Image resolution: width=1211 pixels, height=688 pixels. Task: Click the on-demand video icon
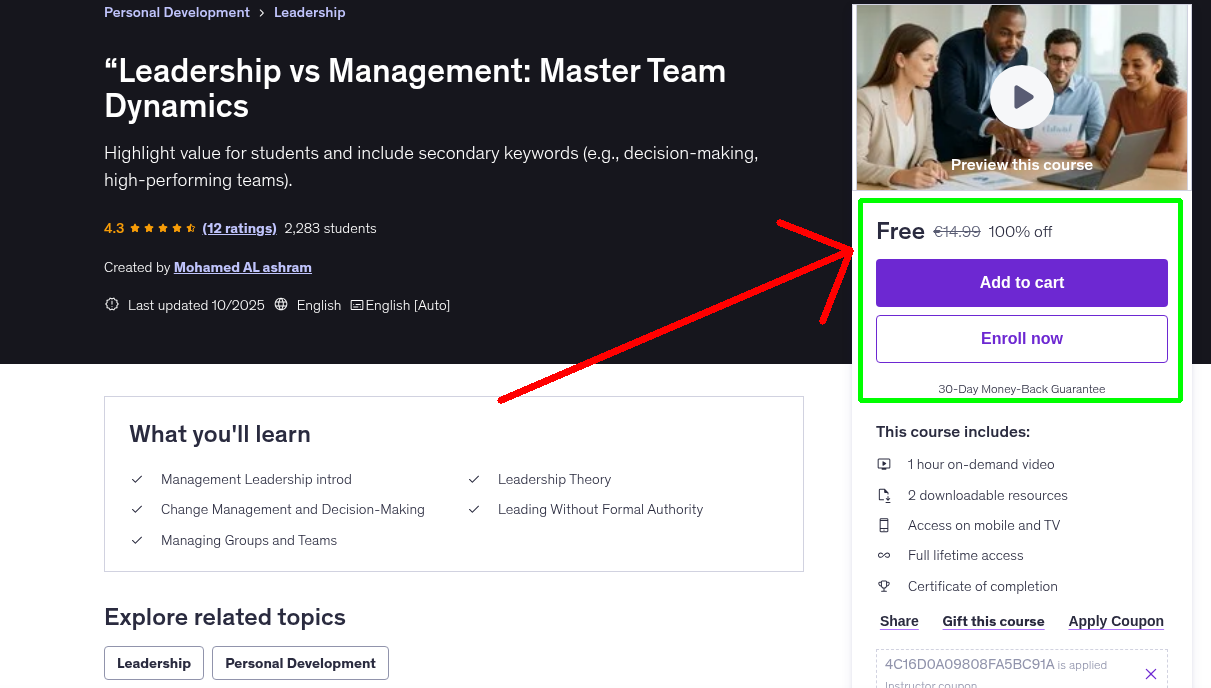885,464
